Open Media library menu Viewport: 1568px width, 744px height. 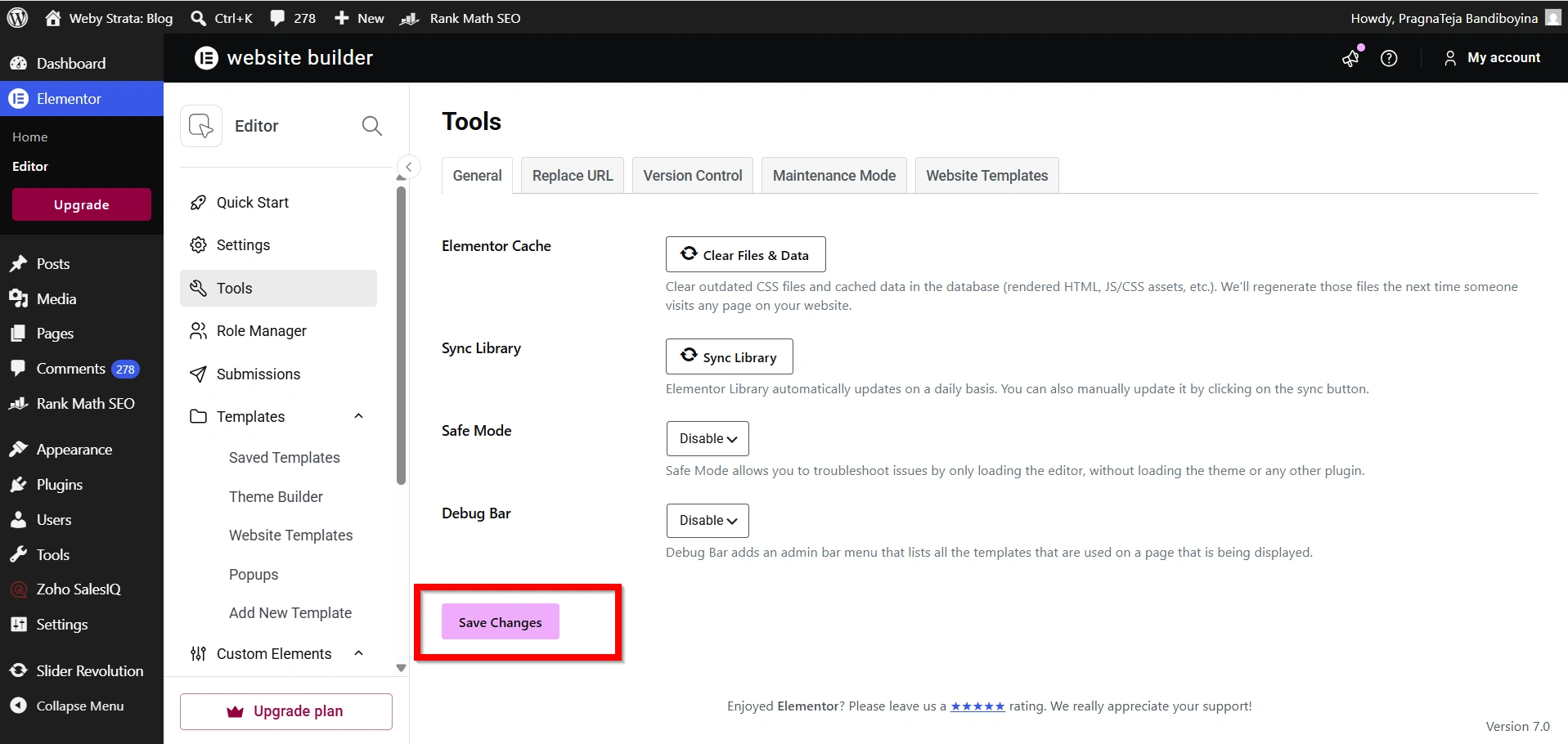click(x=82, y=298)
